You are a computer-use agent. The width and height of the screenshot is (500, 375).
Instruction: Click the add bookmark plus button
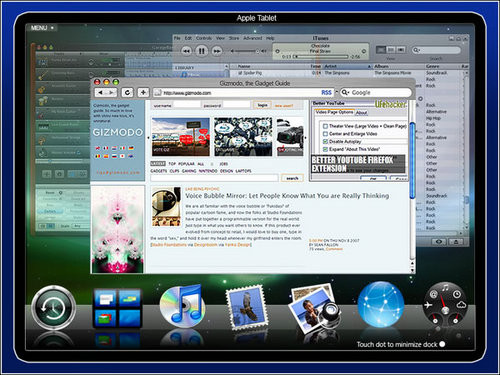click(143, 92)
